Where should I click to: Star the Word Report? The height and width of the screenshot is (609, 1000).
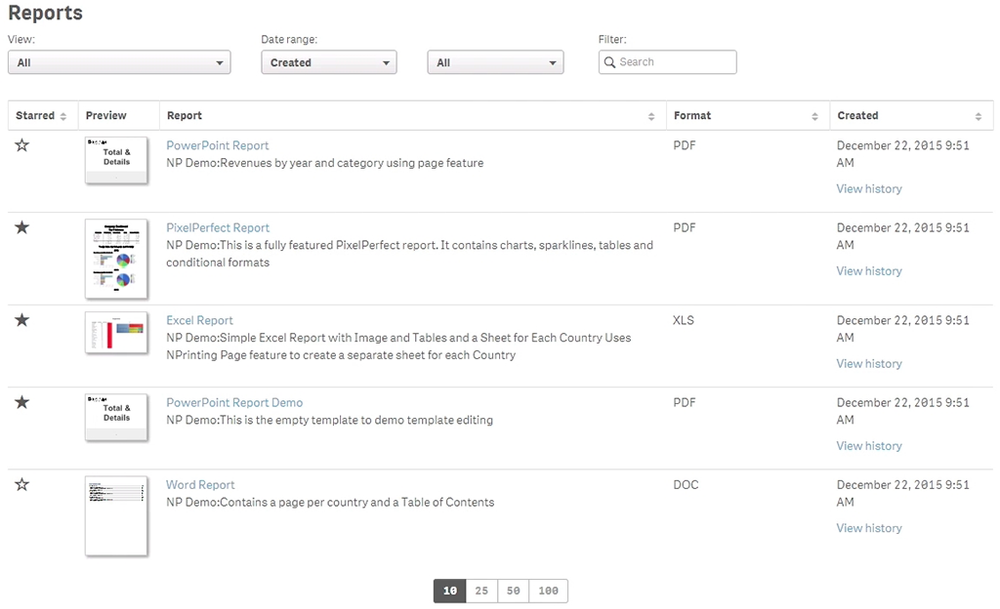pyautogui.click(x=21, y=484)
